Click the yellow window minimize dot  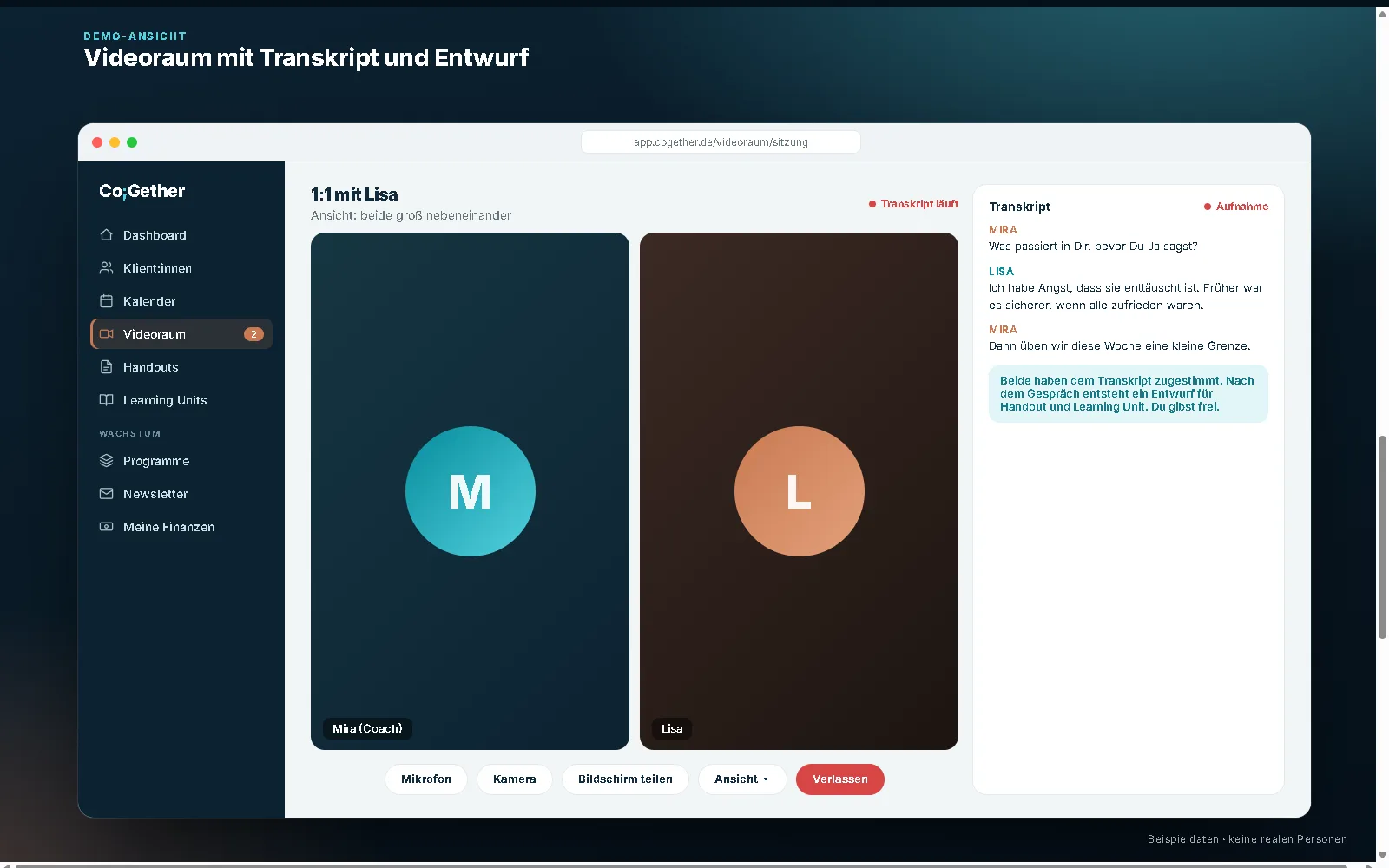click(x=115, y=142)
